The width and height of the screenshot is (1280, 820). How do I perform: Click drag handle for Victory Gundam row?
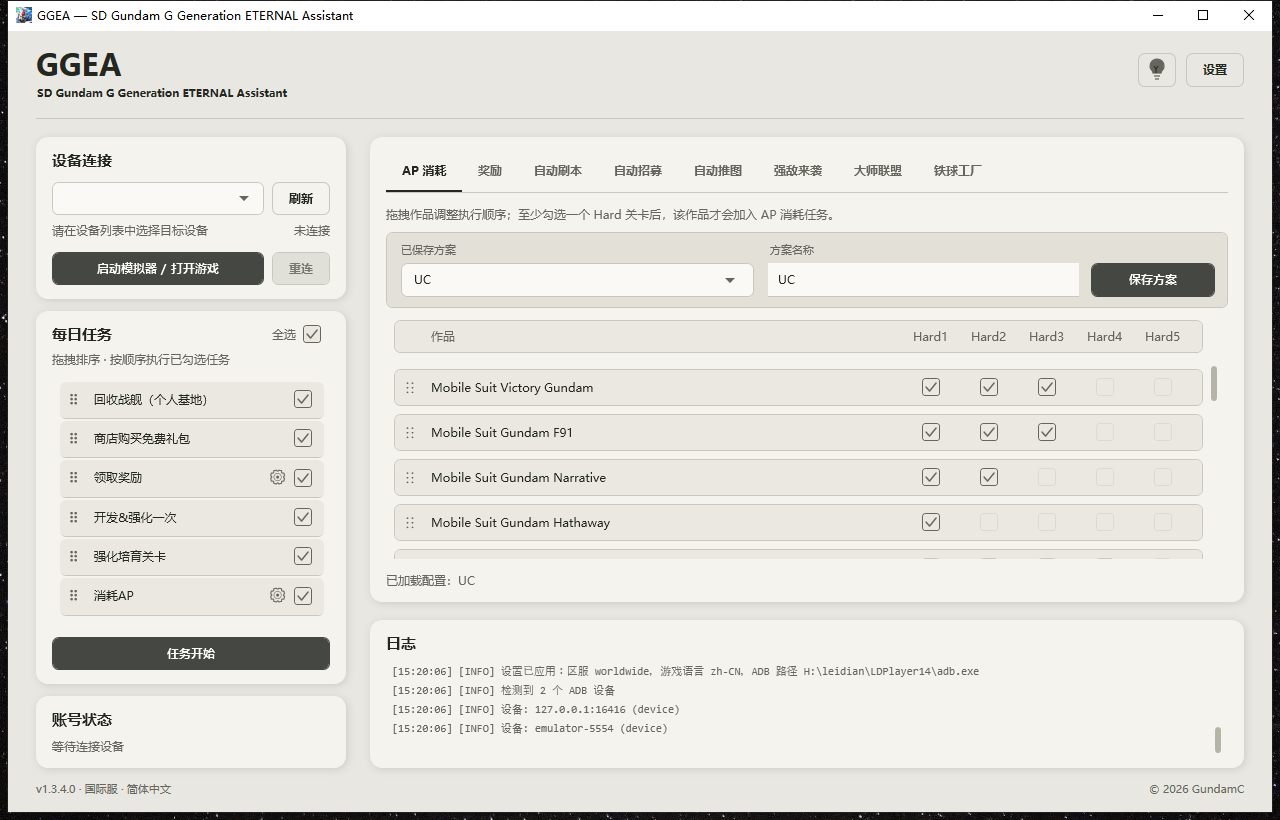point(410,388)
